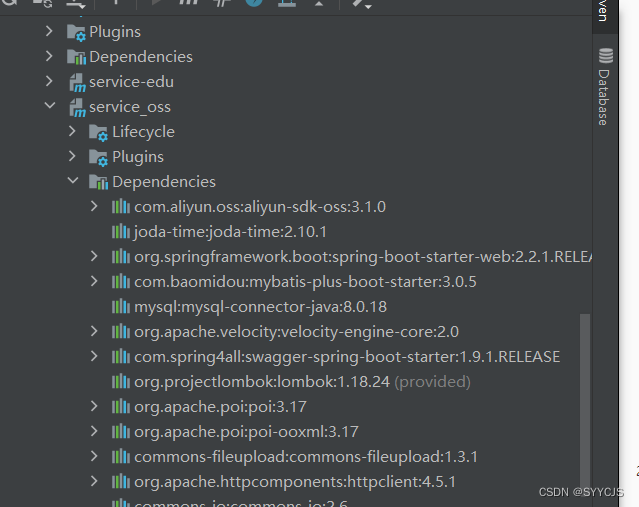Expand the top-level Dependencies node above service-edu

[49, 56]
